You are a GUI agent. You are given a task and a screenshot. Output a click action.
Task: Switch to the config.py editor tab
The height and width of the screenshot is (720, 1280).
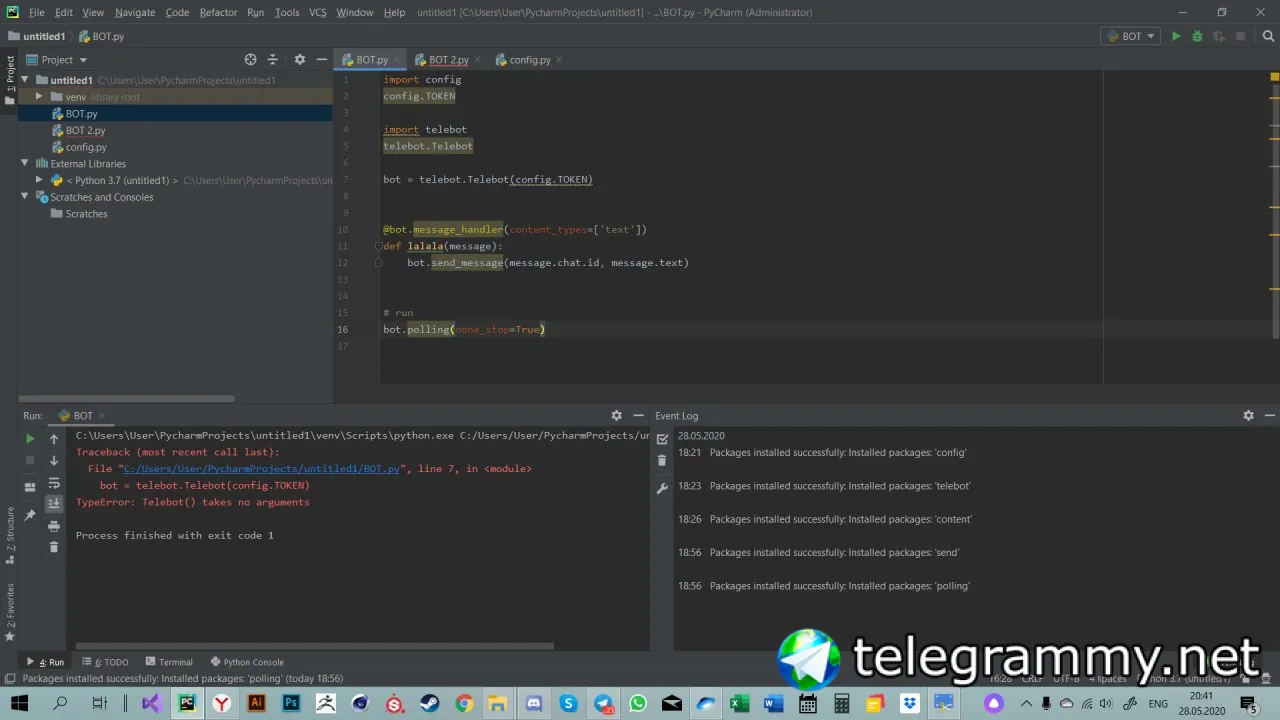(x=529, y=60)
